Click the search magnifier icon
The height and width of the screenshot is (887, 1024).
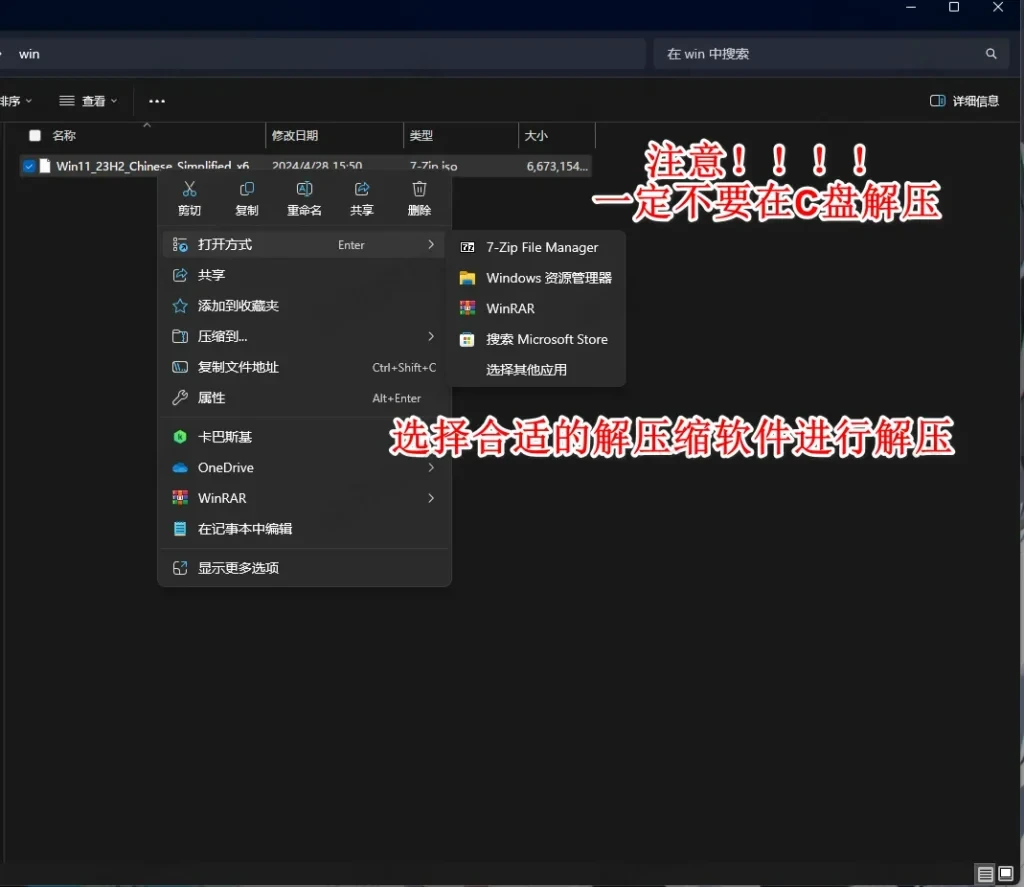[x=991, y=54]
